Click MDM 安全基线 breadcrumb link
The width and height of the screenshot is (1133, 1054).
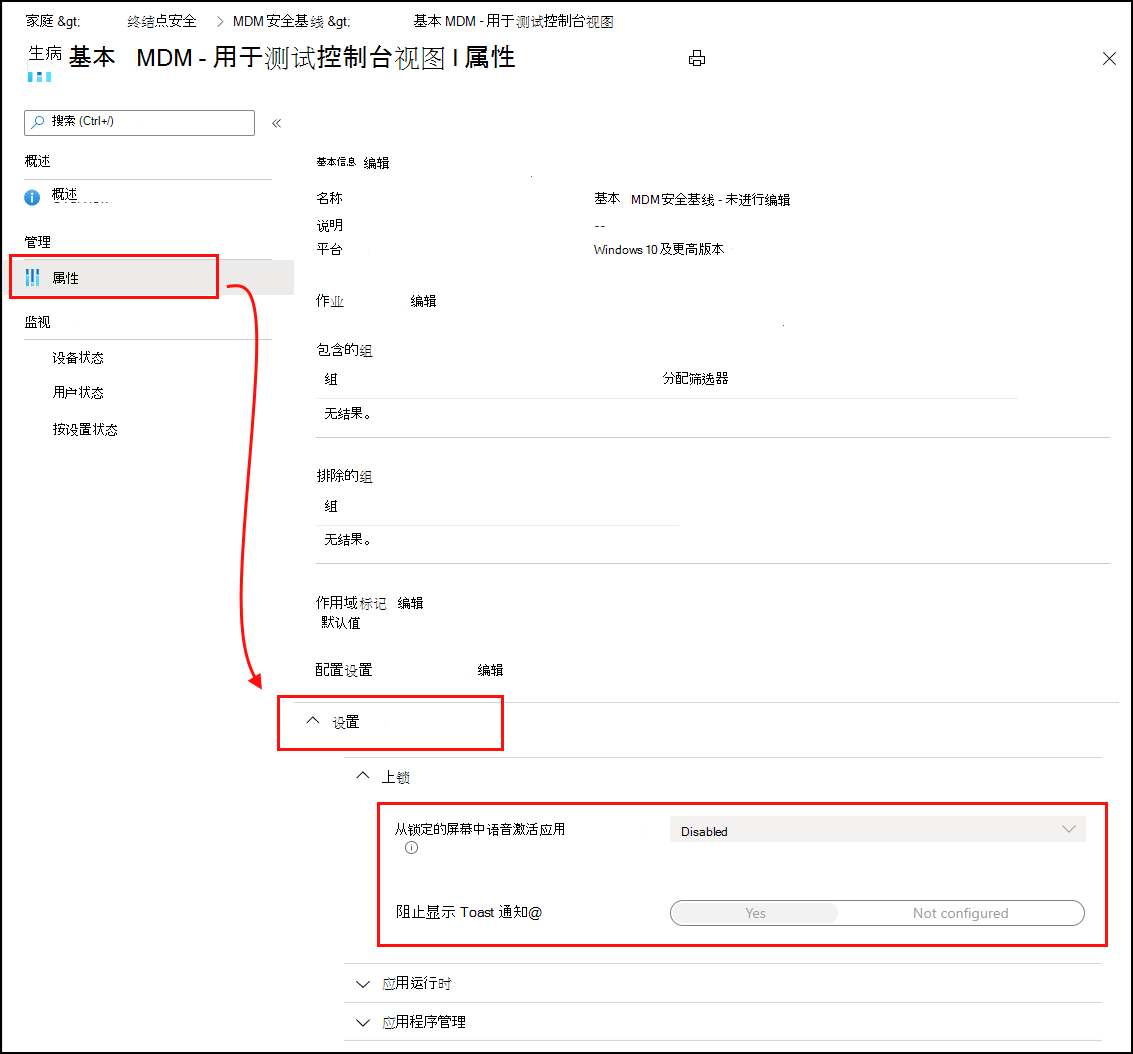(291, 22)
